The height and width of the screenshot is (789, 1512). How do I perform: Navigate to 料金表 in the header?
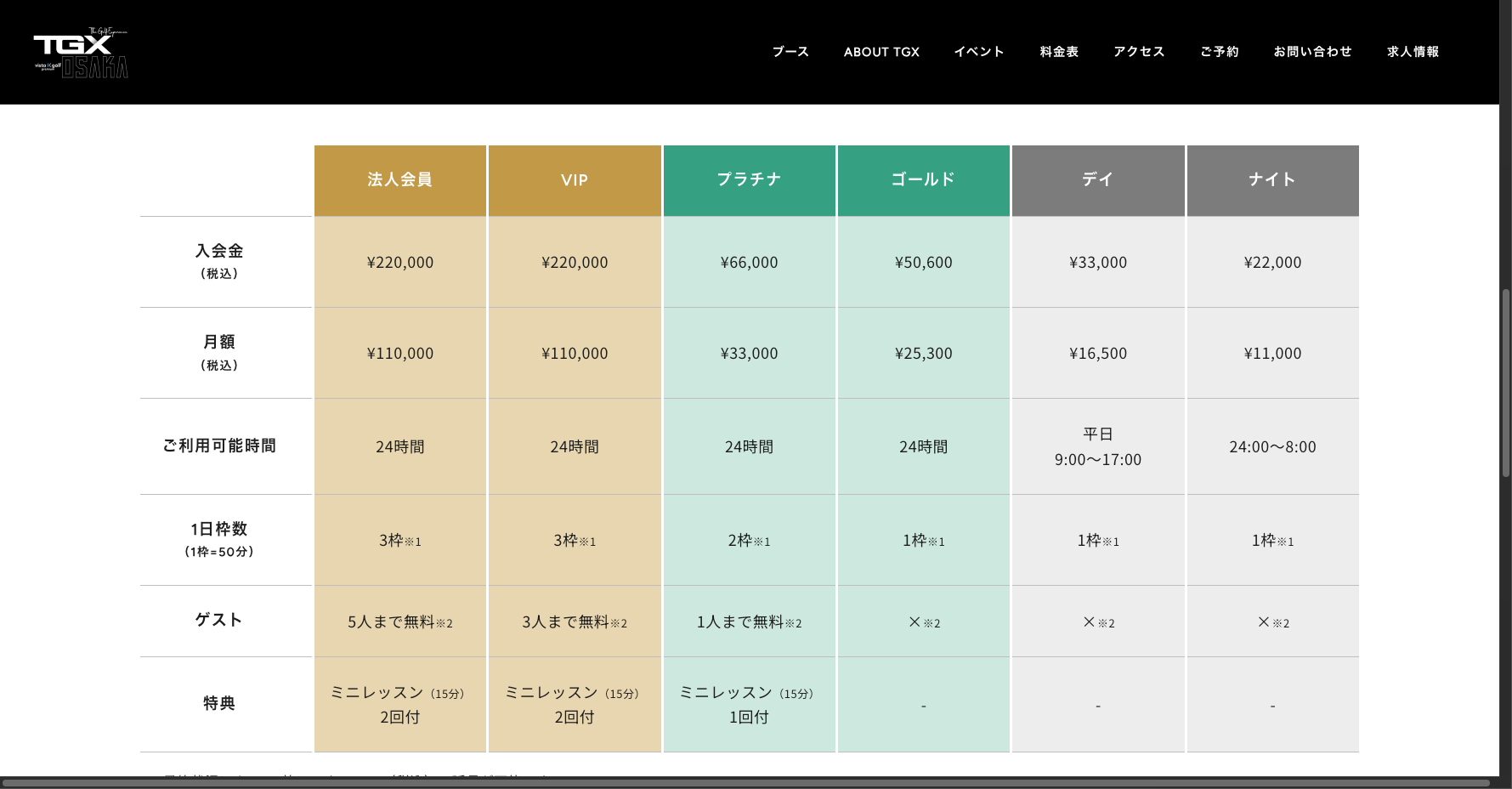(x=1059, y=52)
